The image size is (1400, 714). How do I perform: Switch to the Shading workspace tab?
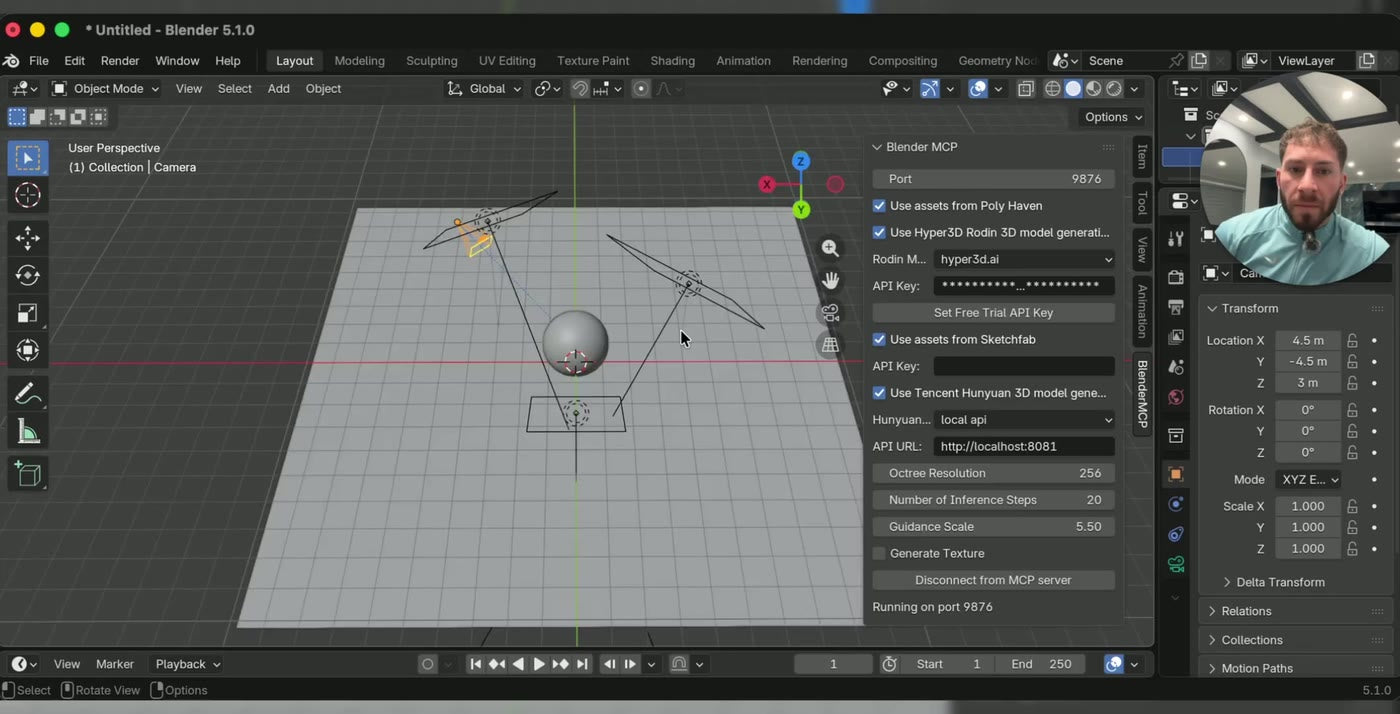click(x=672, y=61)
